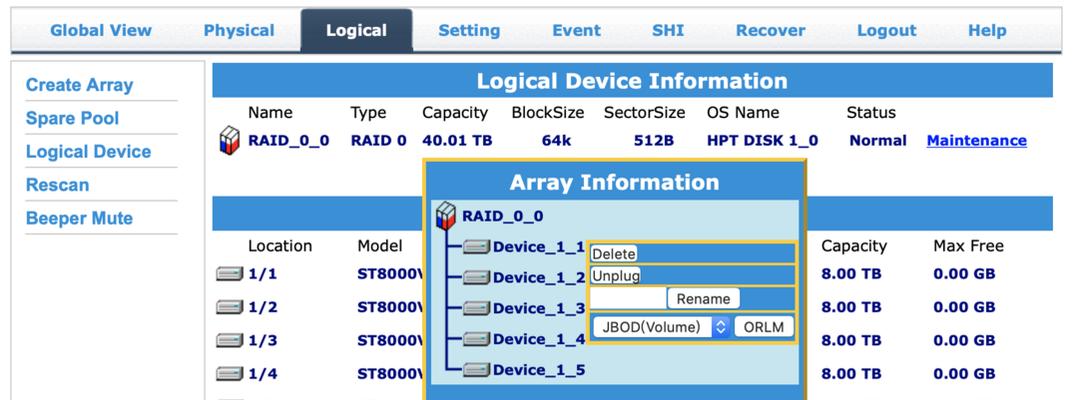Click the disk icon for location 1/4

[x=230, y=374]
